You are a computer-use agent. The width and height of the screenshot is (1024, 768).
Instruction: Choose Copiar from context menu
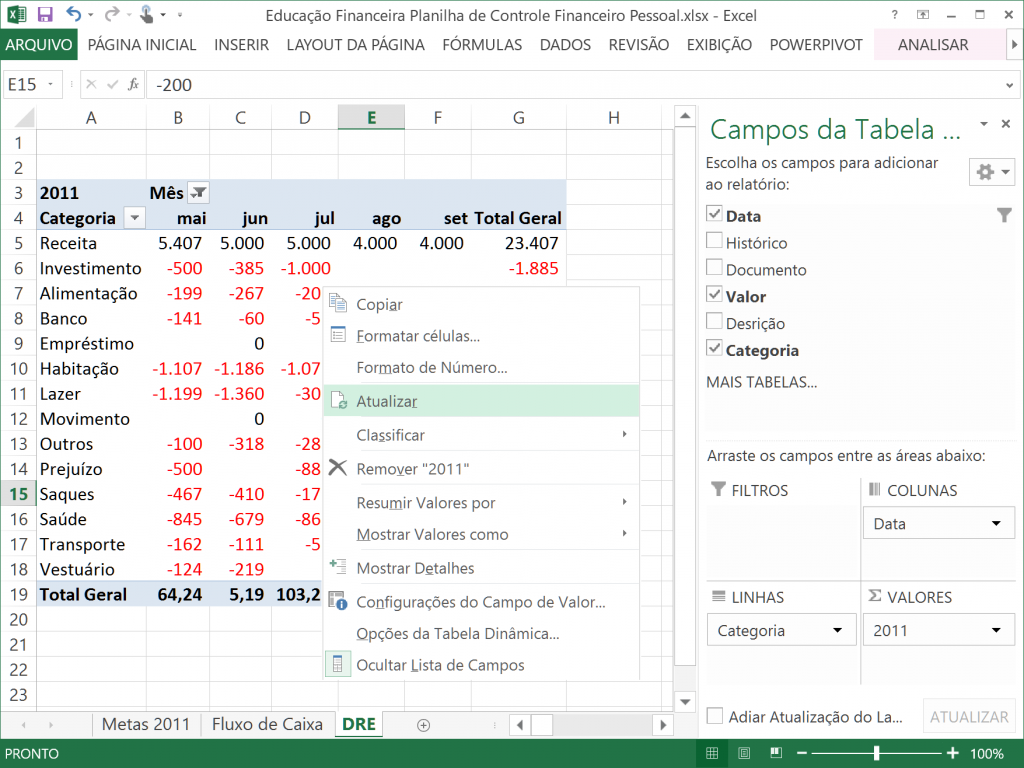tap(481, 304)
